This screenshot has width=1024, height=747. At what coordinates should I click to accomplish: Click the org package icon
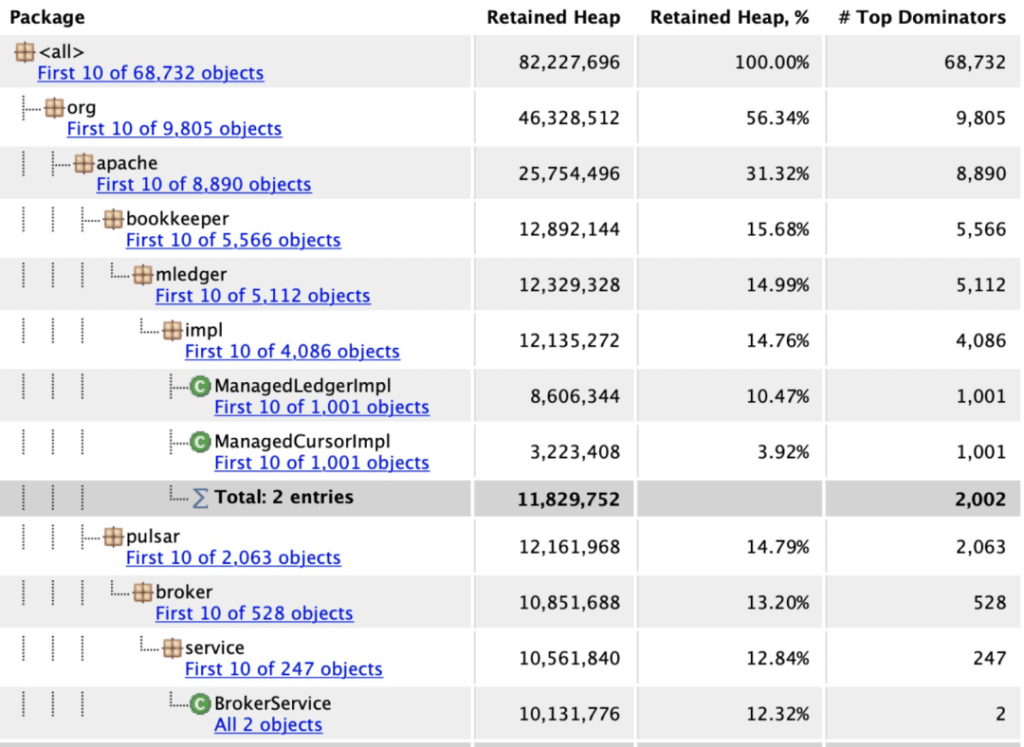point(54,107)
